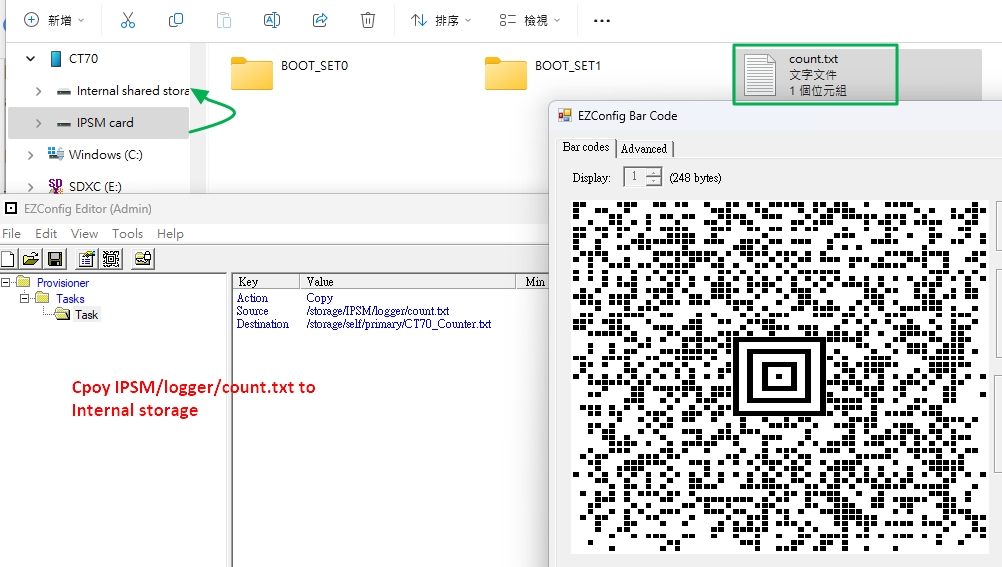The width and height of the screenshot is (1002, 567).
Task: Open the three-dot more options button
Action: pyautogui.click(x=601, y=20)
